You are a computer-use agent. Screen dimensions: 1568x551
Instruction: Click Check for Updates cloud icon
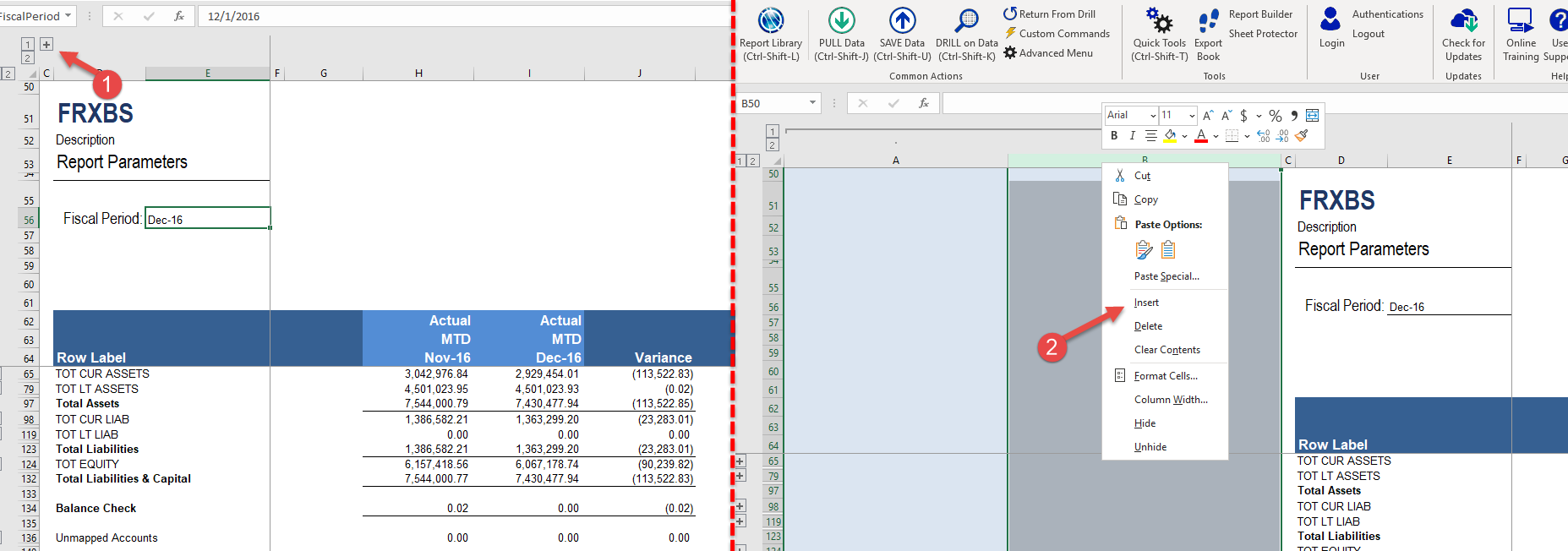point(1463,21)
